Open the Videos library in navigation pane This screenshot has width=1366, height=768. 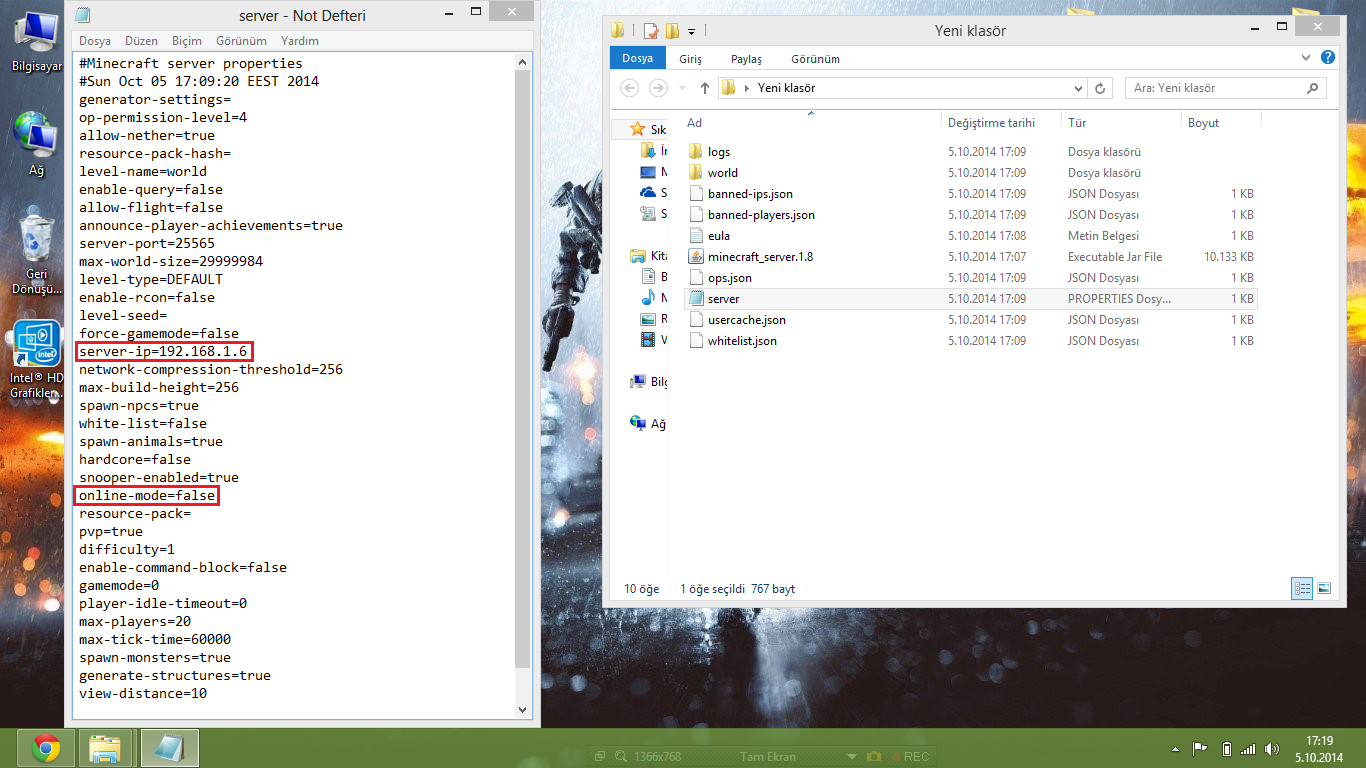pos(648,340)
